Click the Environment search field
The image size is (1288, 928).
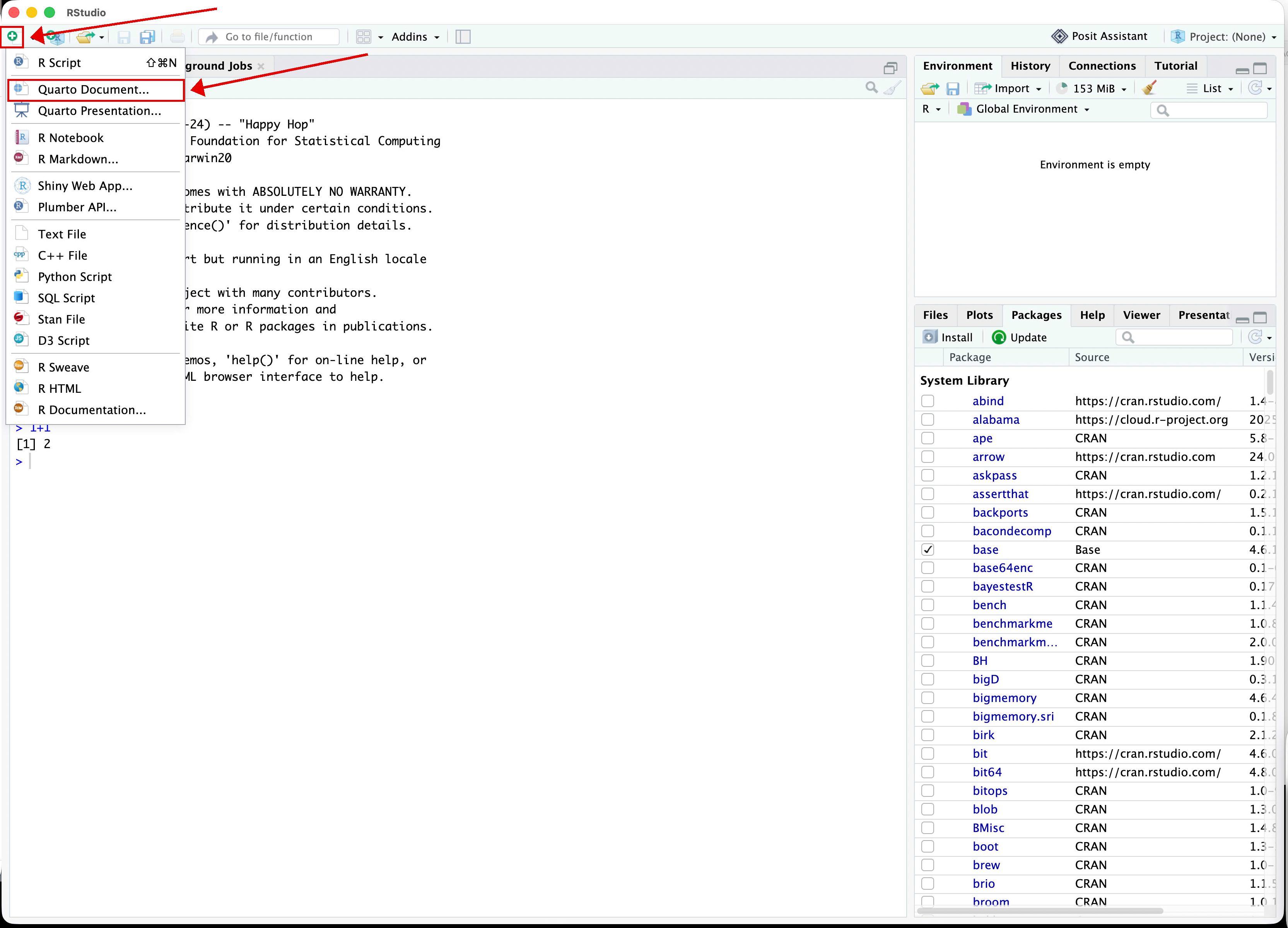point(1209,110)
